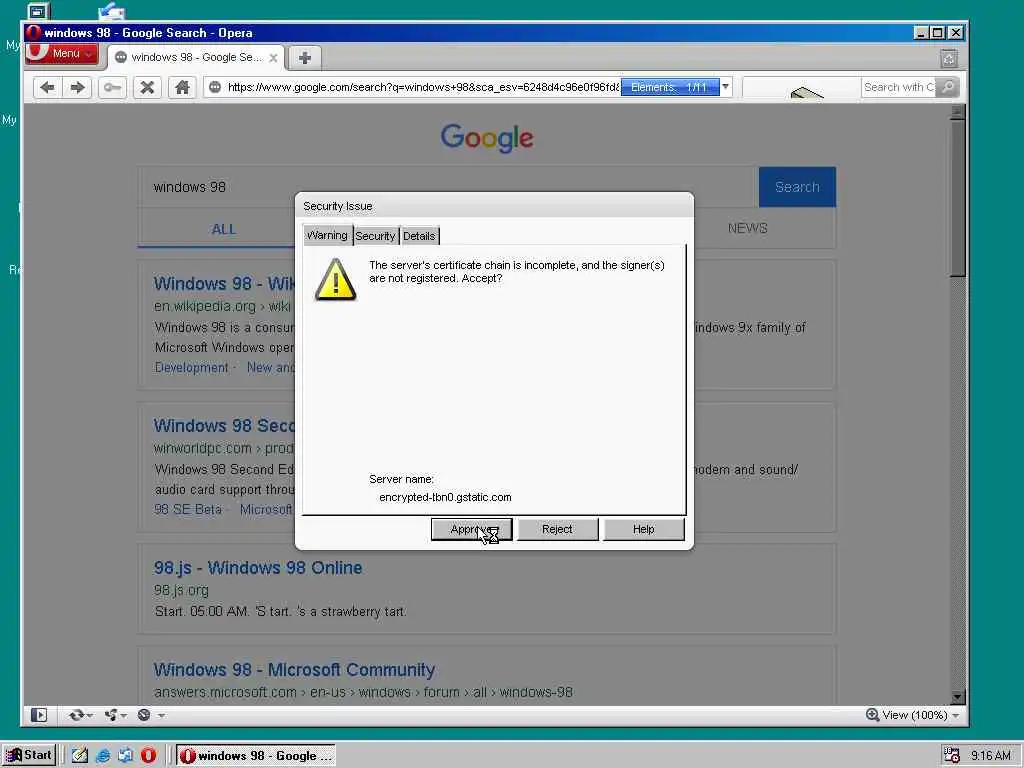The height and width of the screenshot is (768, 1024).
Task: Open the notepad-like quick launch icon
Action: [x=80, y=756]
